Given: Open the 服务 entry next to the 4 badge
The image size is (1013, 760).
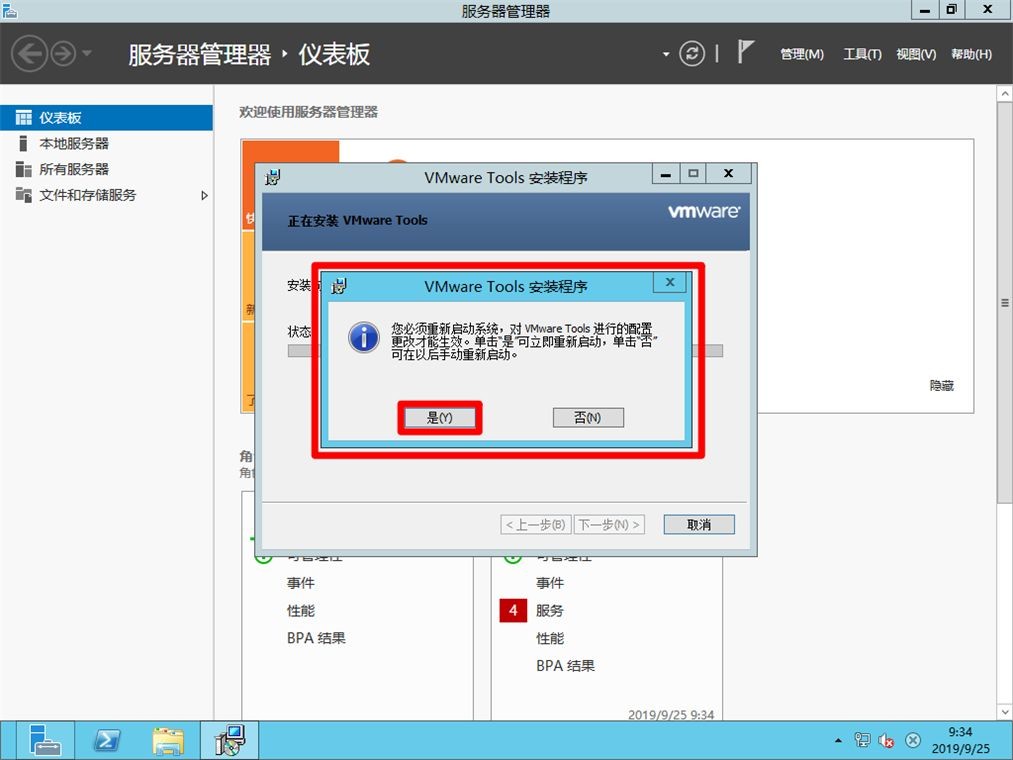Looking at the screenshot, I should pos(550,611).
